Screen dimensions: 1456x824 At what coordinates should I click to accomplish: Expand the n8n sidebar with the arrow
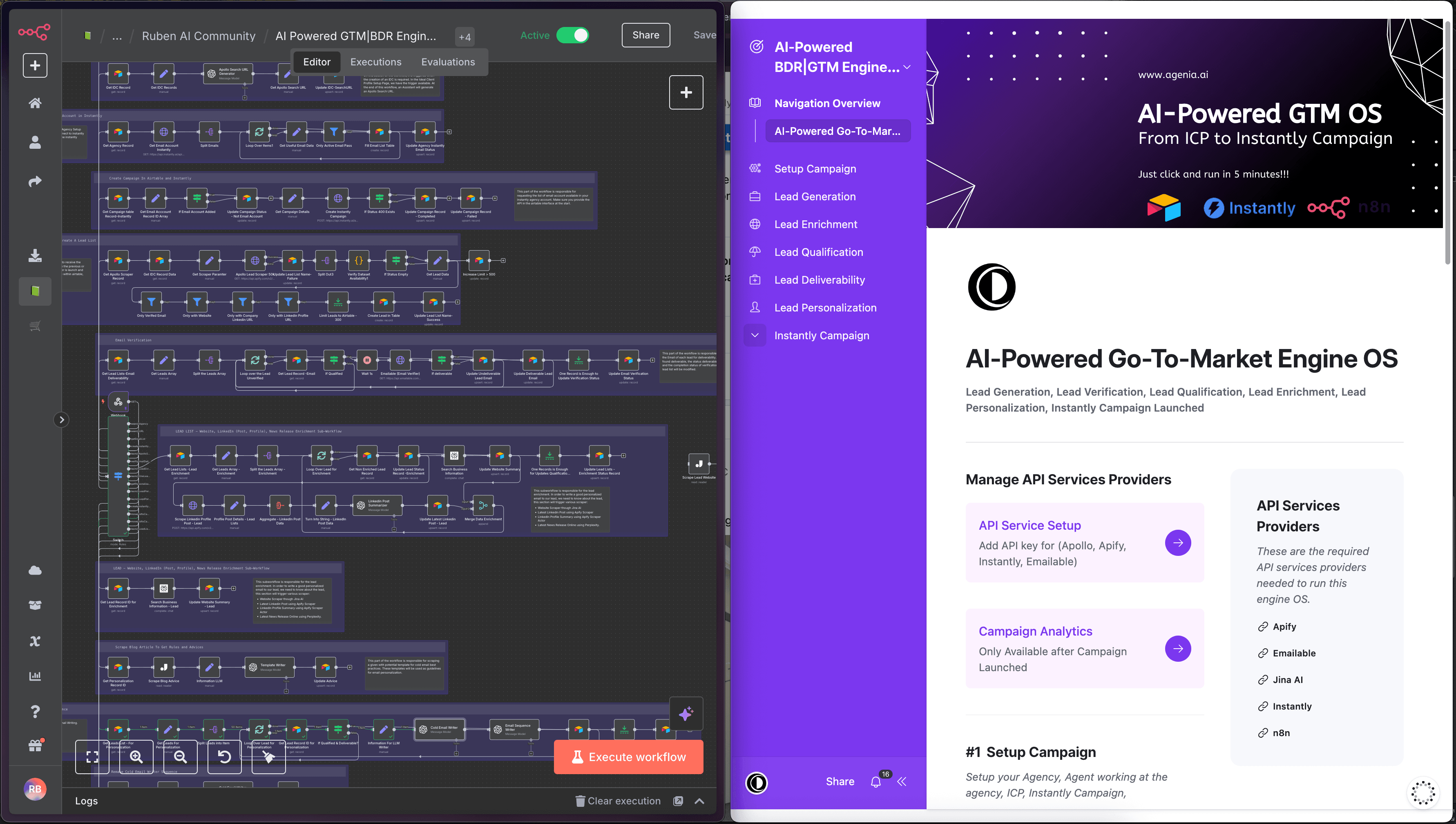[x=62, y=420]
